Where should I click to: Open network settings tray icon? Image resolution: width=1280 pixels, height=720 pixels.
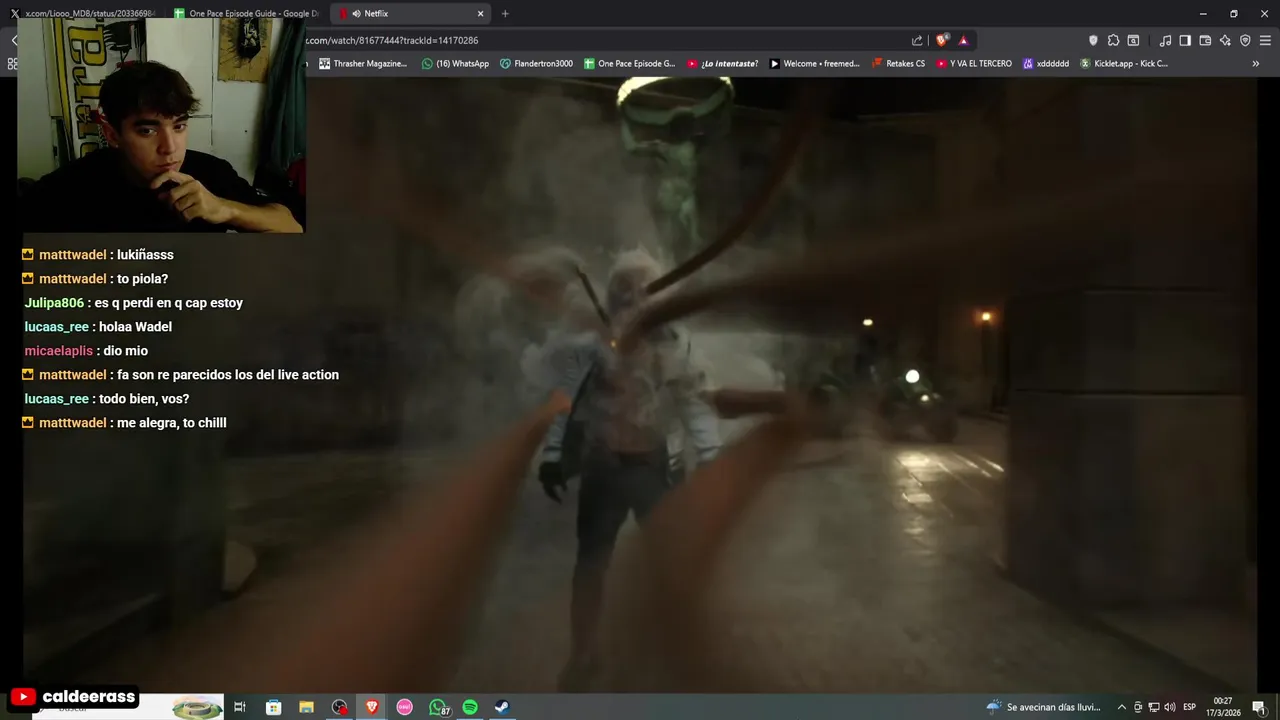[1153, 707]
